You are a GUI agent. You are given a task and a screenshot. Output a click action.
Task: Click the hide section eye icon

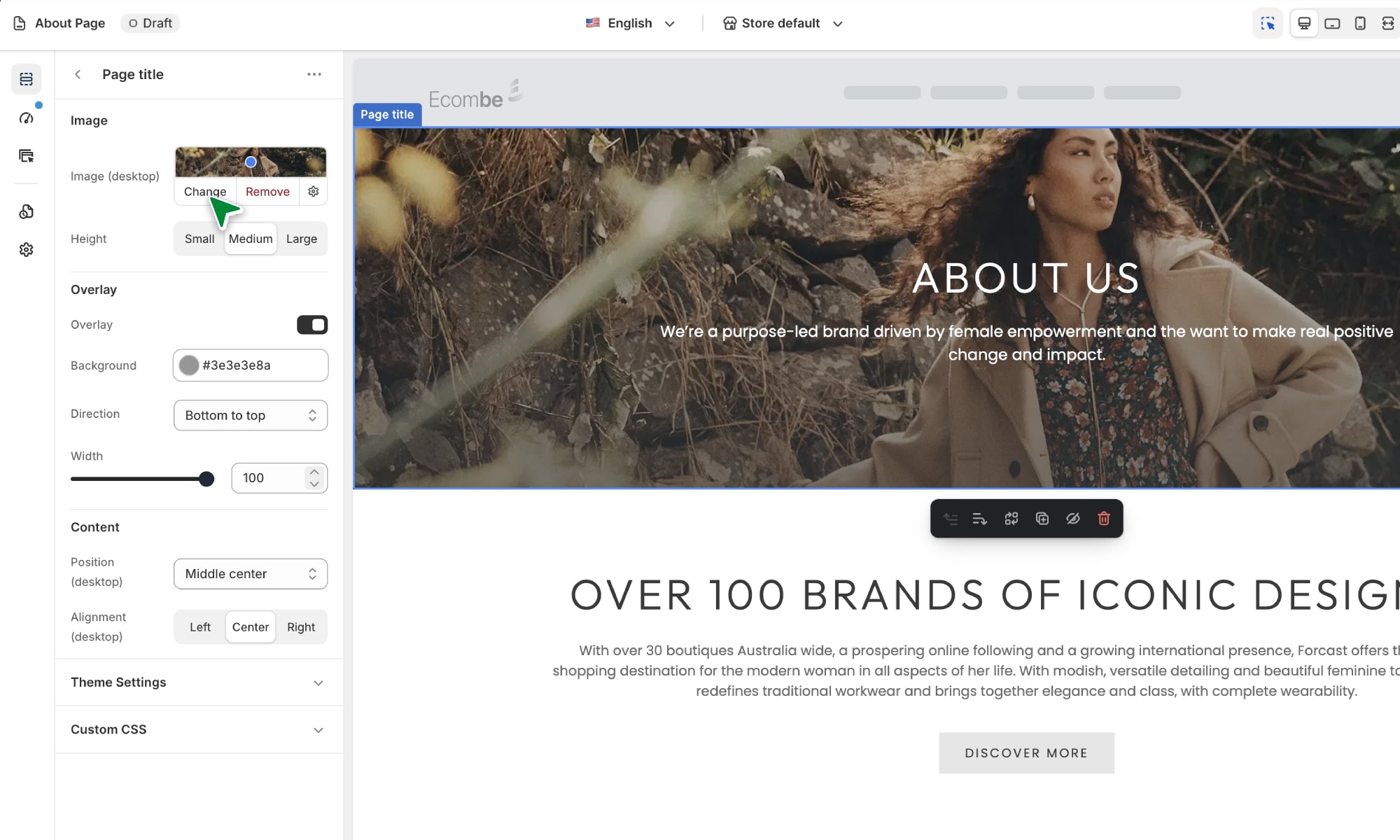[x=1073, y=519]
